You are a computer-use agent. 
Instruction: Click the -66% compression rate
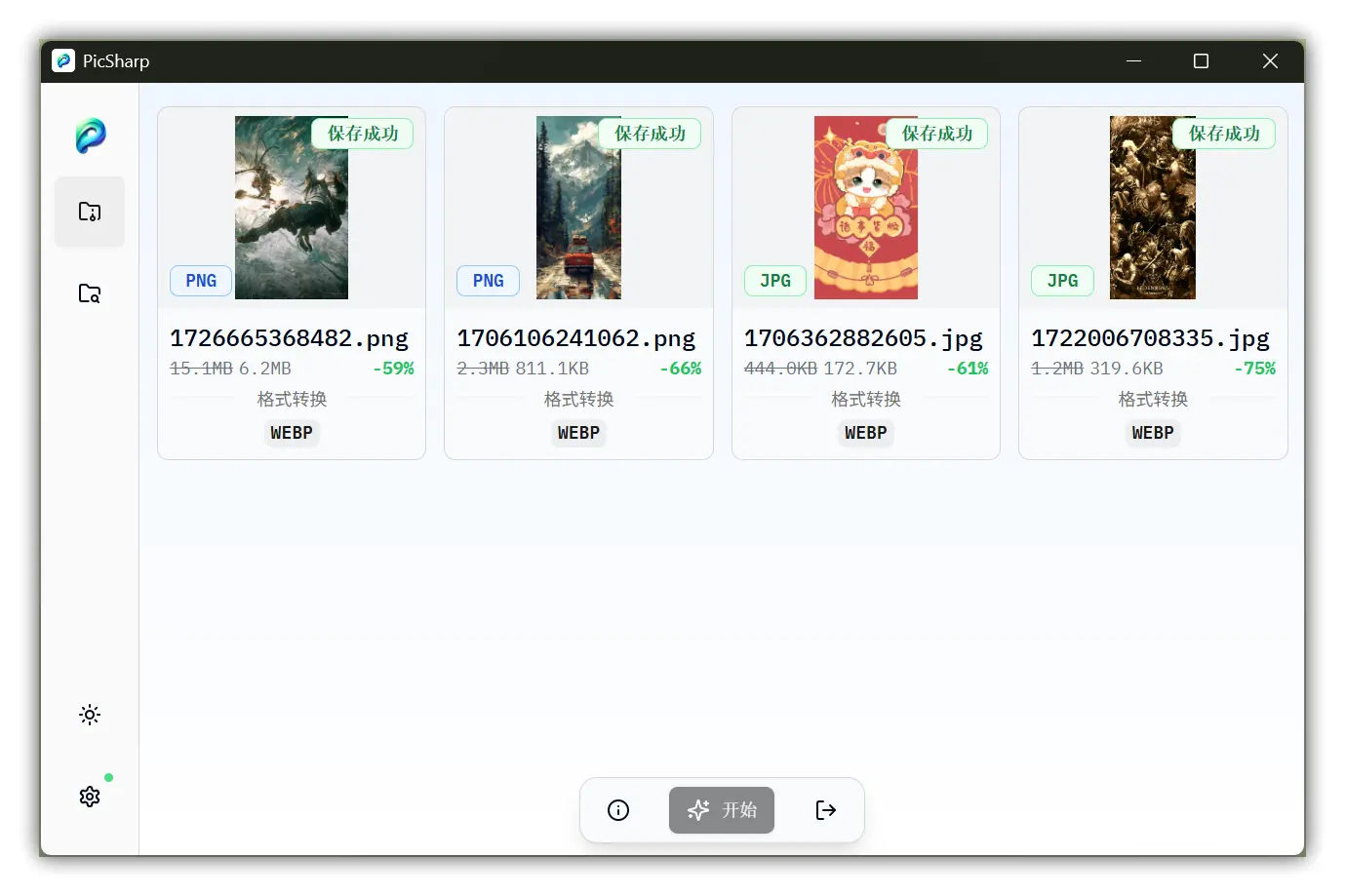[x=680, y=369]
